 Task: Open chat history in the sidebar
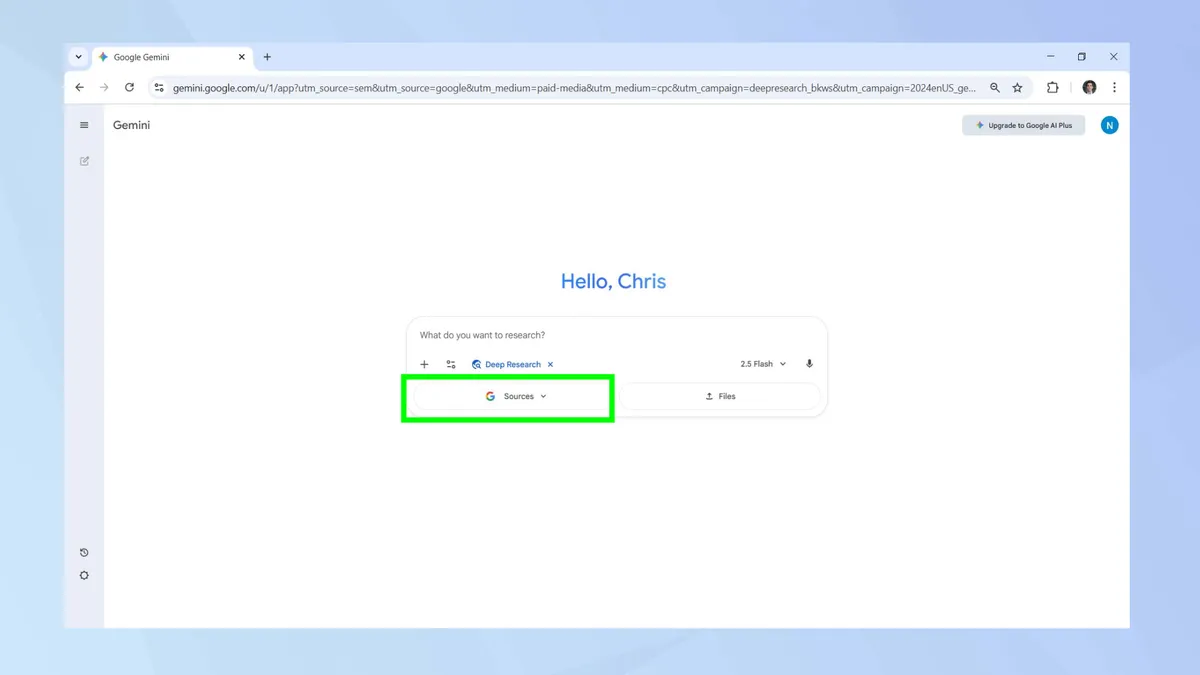coord(84,551)
